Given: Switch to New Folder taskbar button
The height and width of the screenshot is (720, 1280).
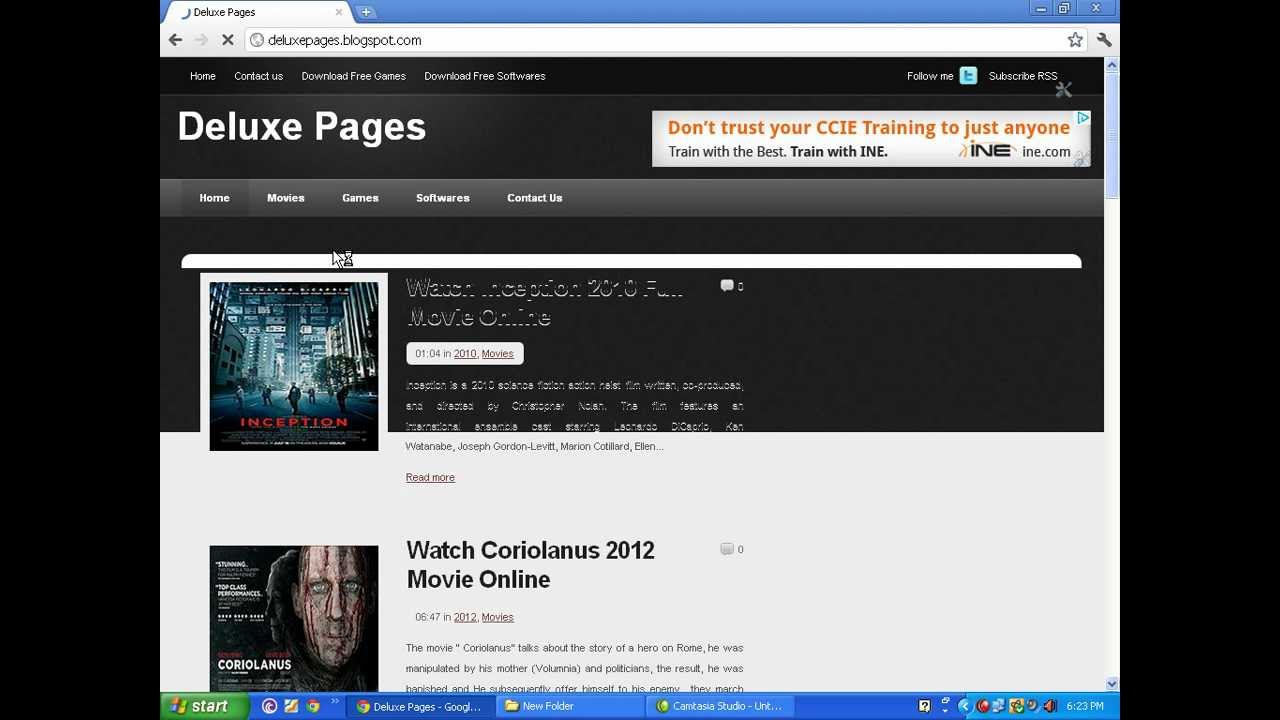Looking at the screenshot, I should (x=570, y=706).
